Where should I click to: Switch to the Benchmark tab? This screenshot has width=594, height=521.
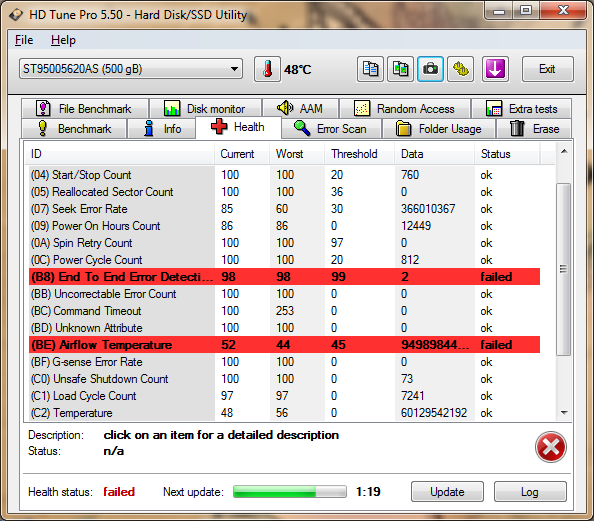click(74, 128)
